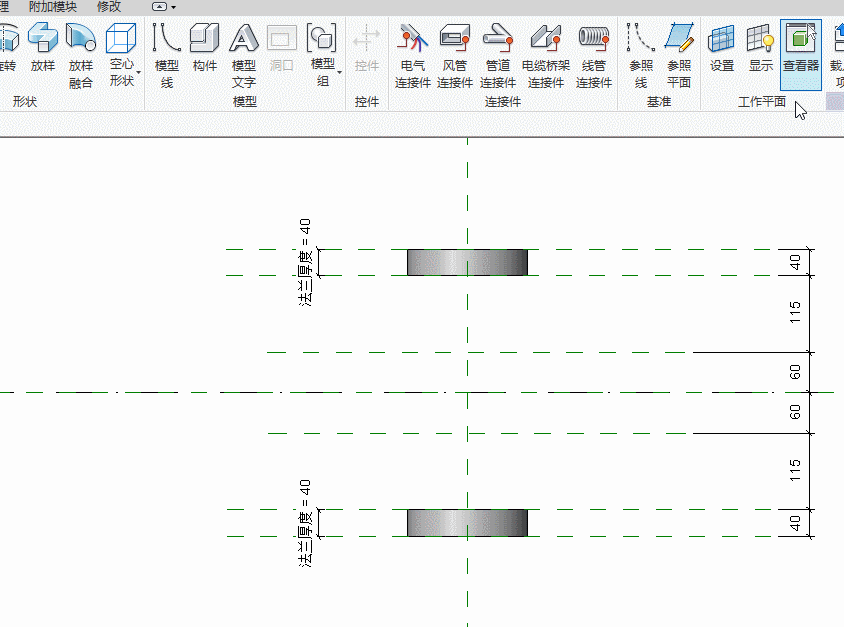This screenshot has width=844, height=627.
Task: Draw a 参照线 reference line
Action: pos(641,55)
